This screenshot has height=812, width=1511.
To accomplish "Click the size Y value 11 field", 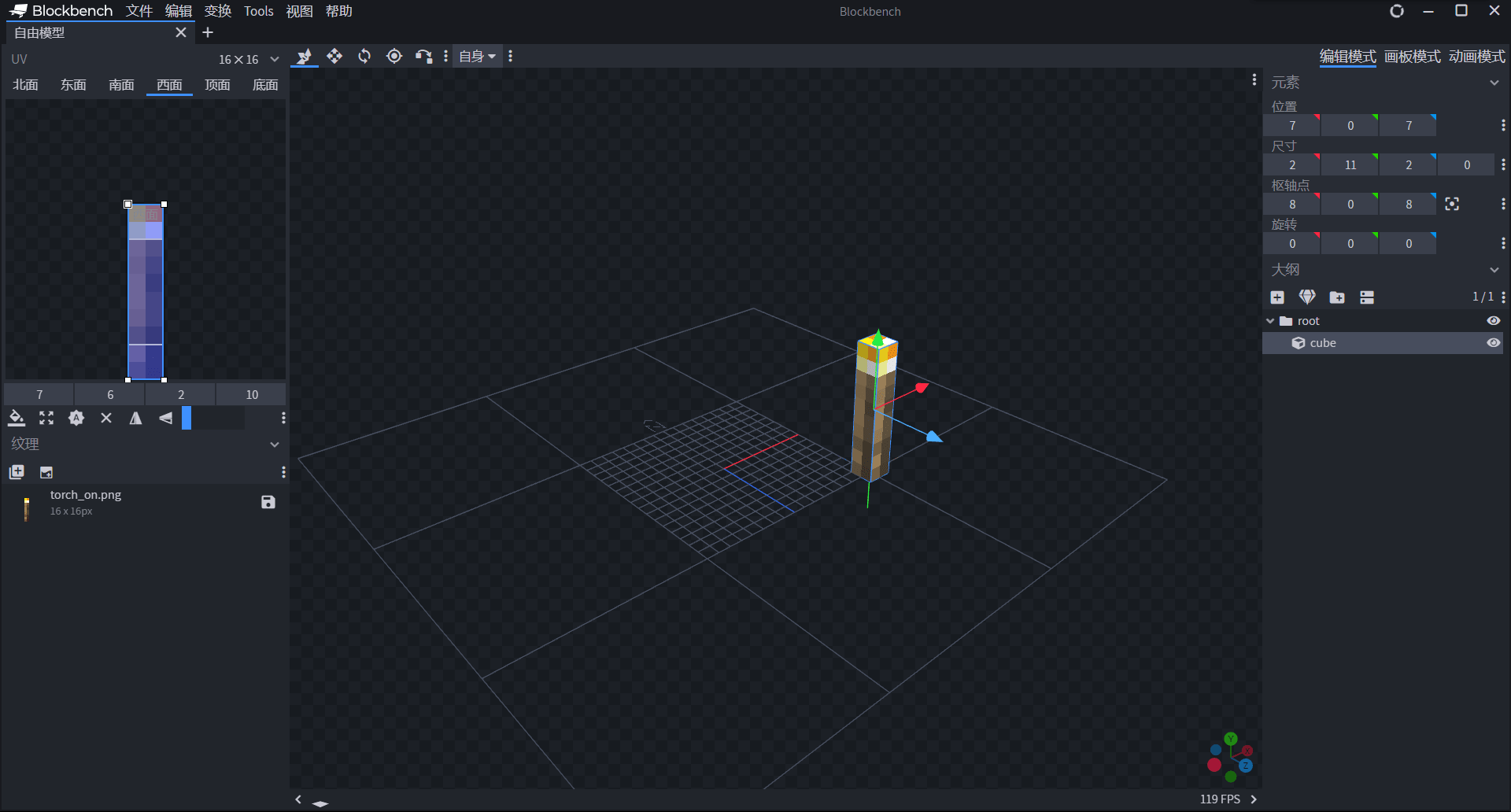I will [1350, 165].
